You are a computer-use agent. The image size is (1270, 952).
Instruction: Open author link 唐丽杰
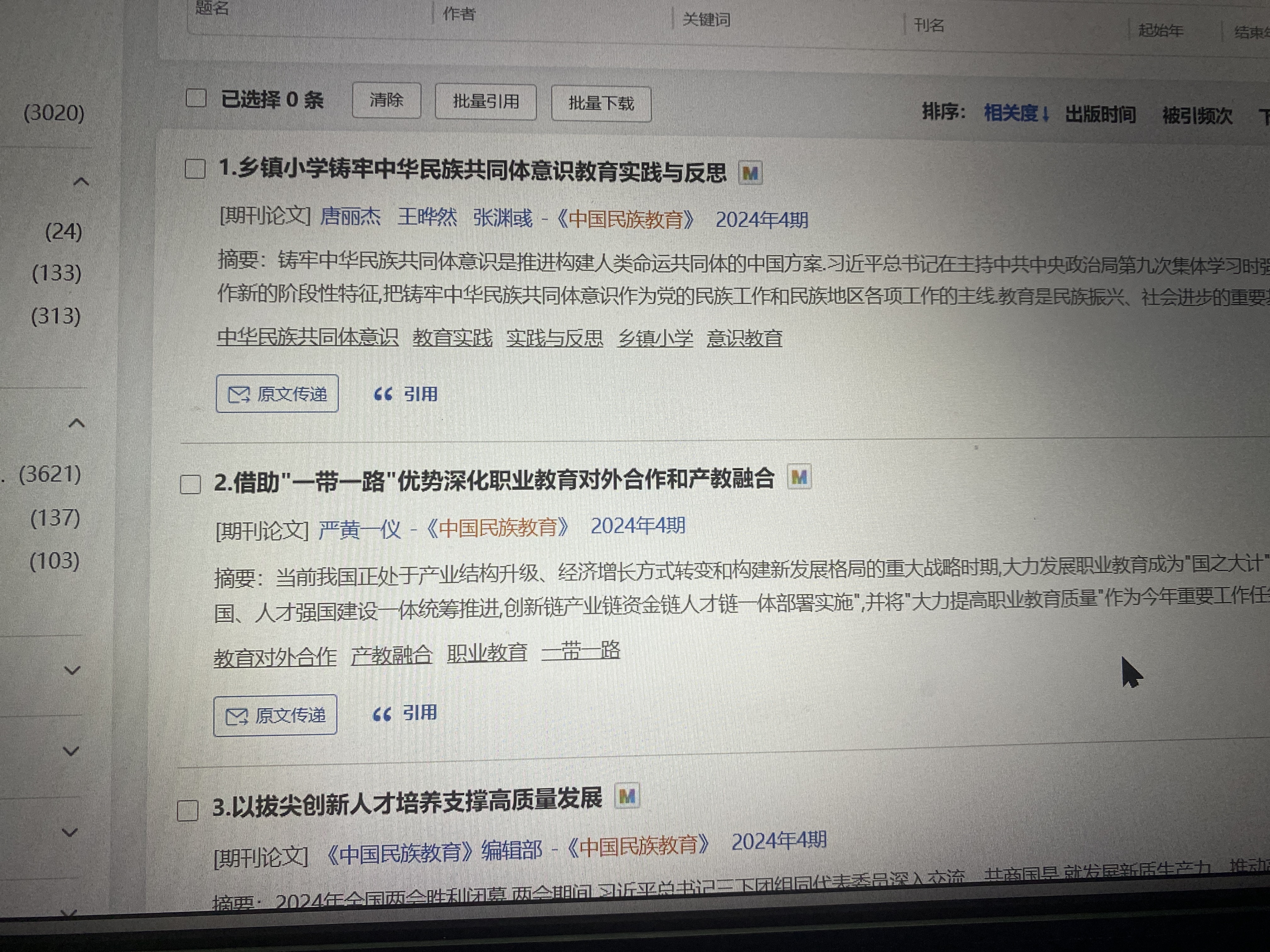pos(350,217)
